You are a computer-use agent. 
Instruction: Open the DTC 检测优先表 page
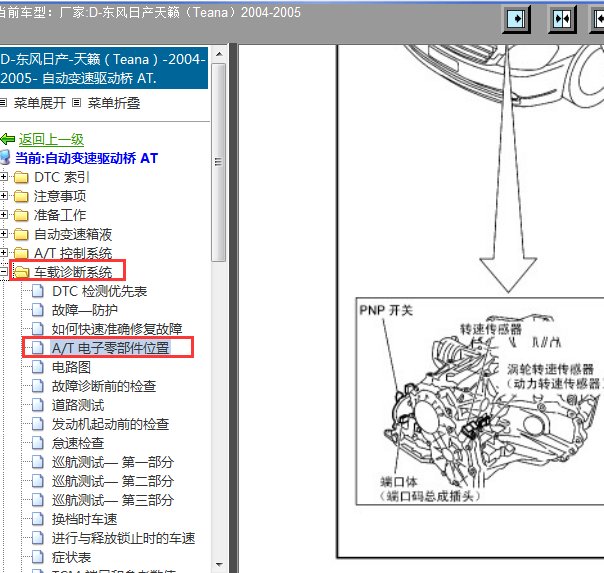point(100,291)
